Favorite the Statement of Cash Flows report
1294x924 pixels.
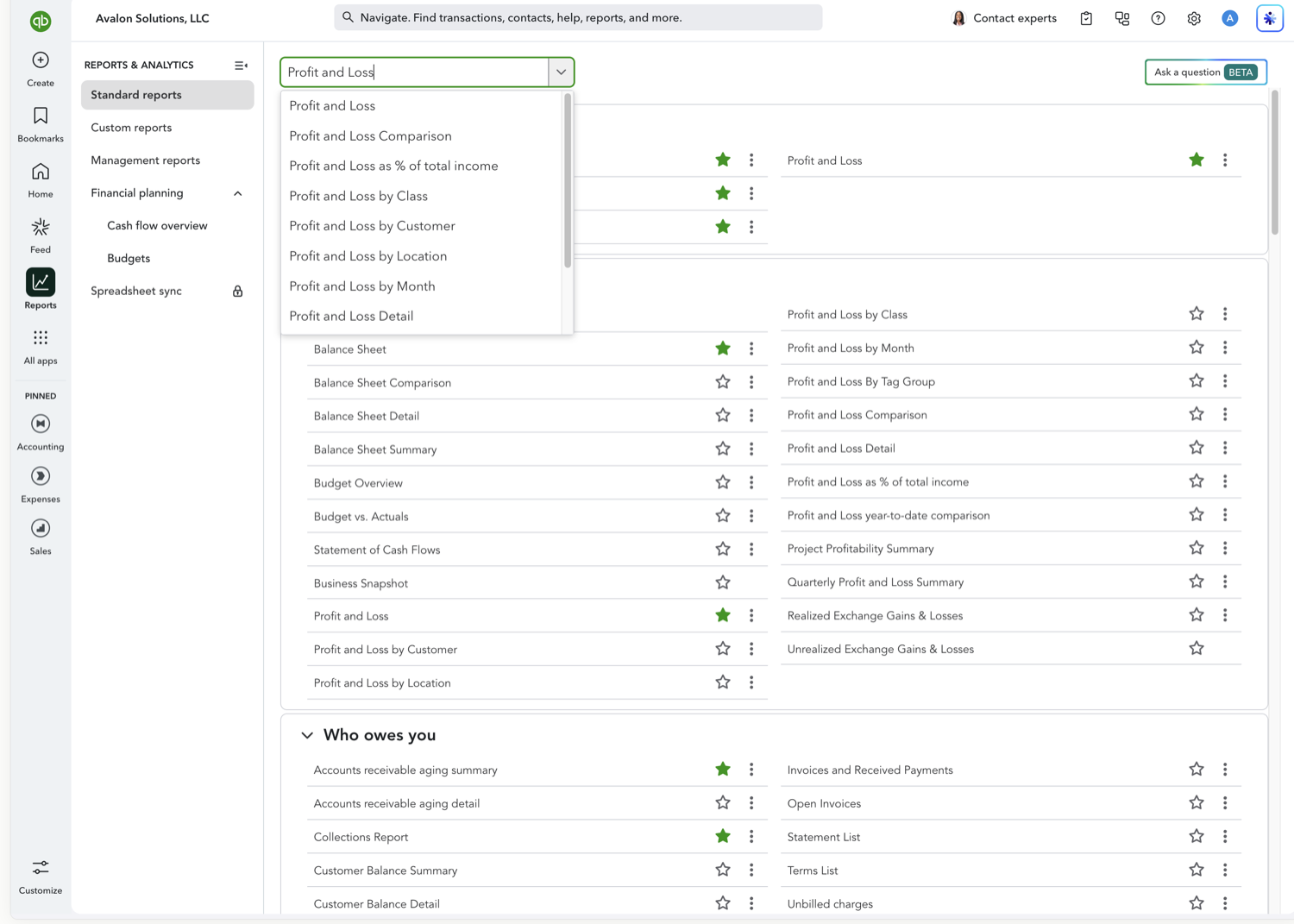723,550
